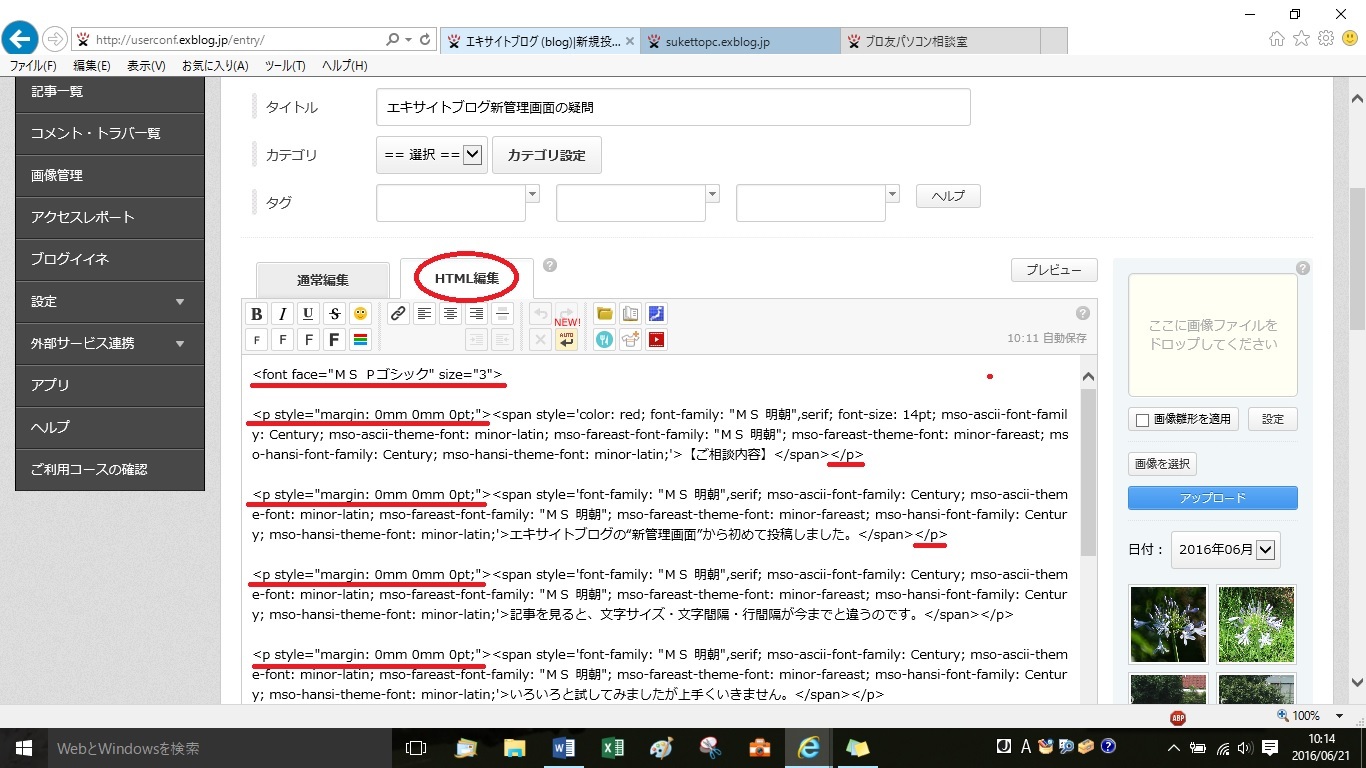This screenshot has width=1366, height=768.
Task: Open the カテゴリ == 選択 == dropdown
Action: click(431, 155)
